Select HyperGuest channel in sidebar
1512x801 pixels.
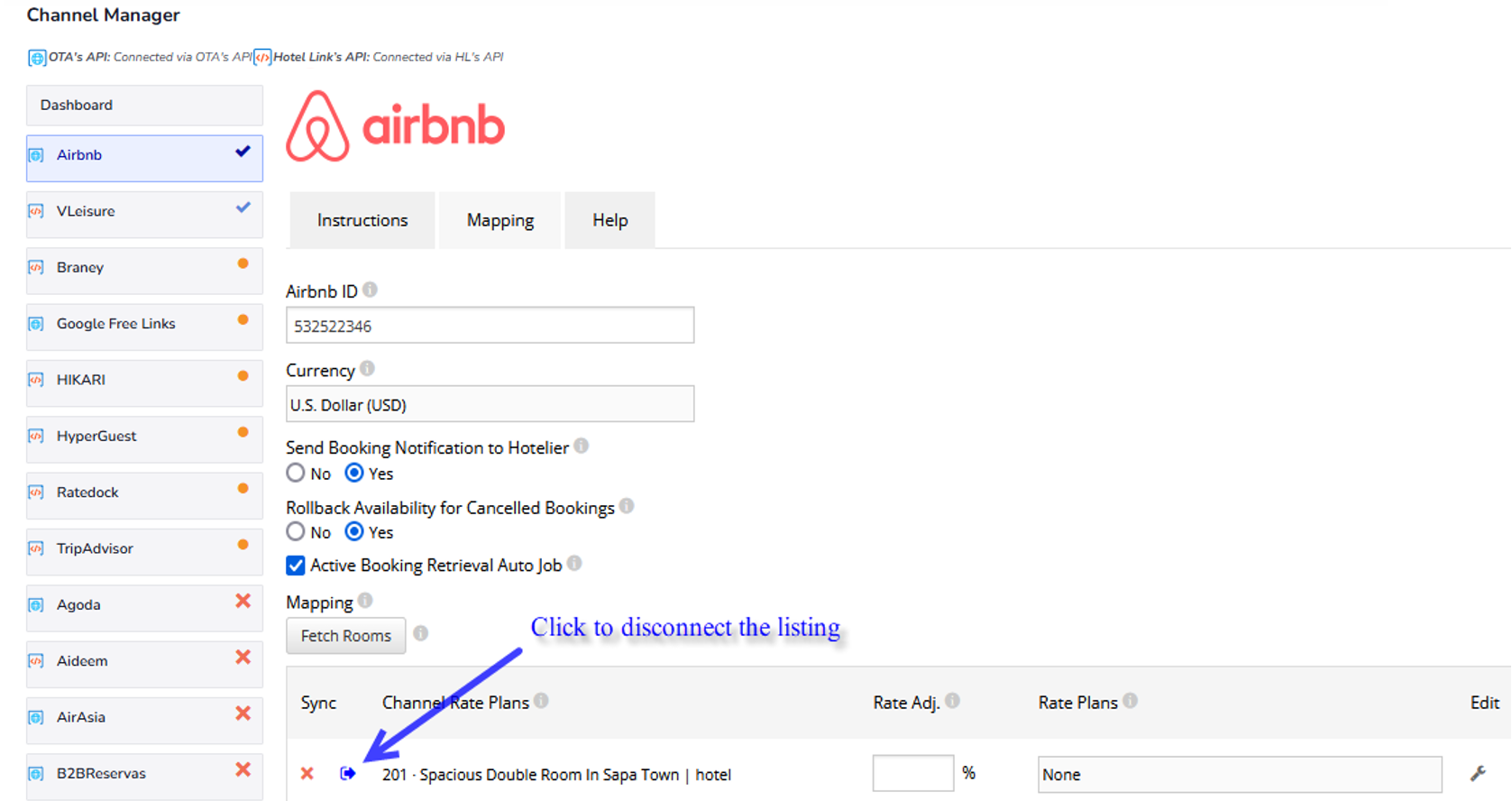(x=144, y=438)
